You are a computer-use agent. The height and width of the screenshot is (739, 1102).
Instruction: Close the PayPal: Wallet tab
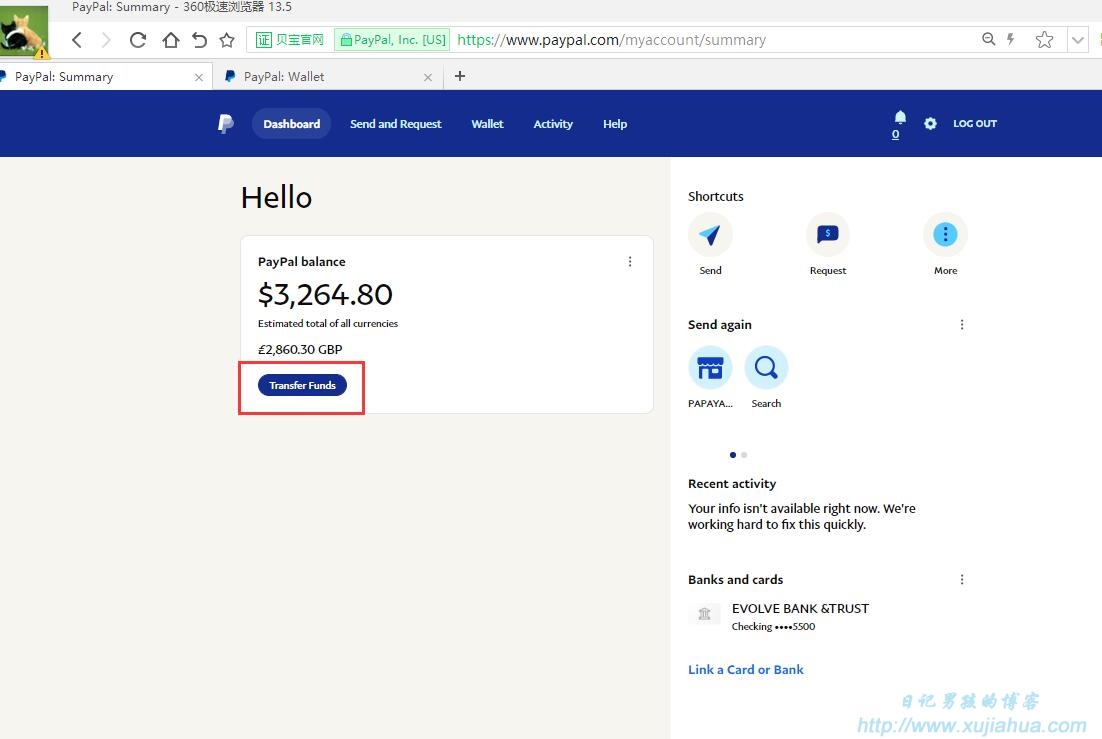pyautogui.click(x=428, y=77)
